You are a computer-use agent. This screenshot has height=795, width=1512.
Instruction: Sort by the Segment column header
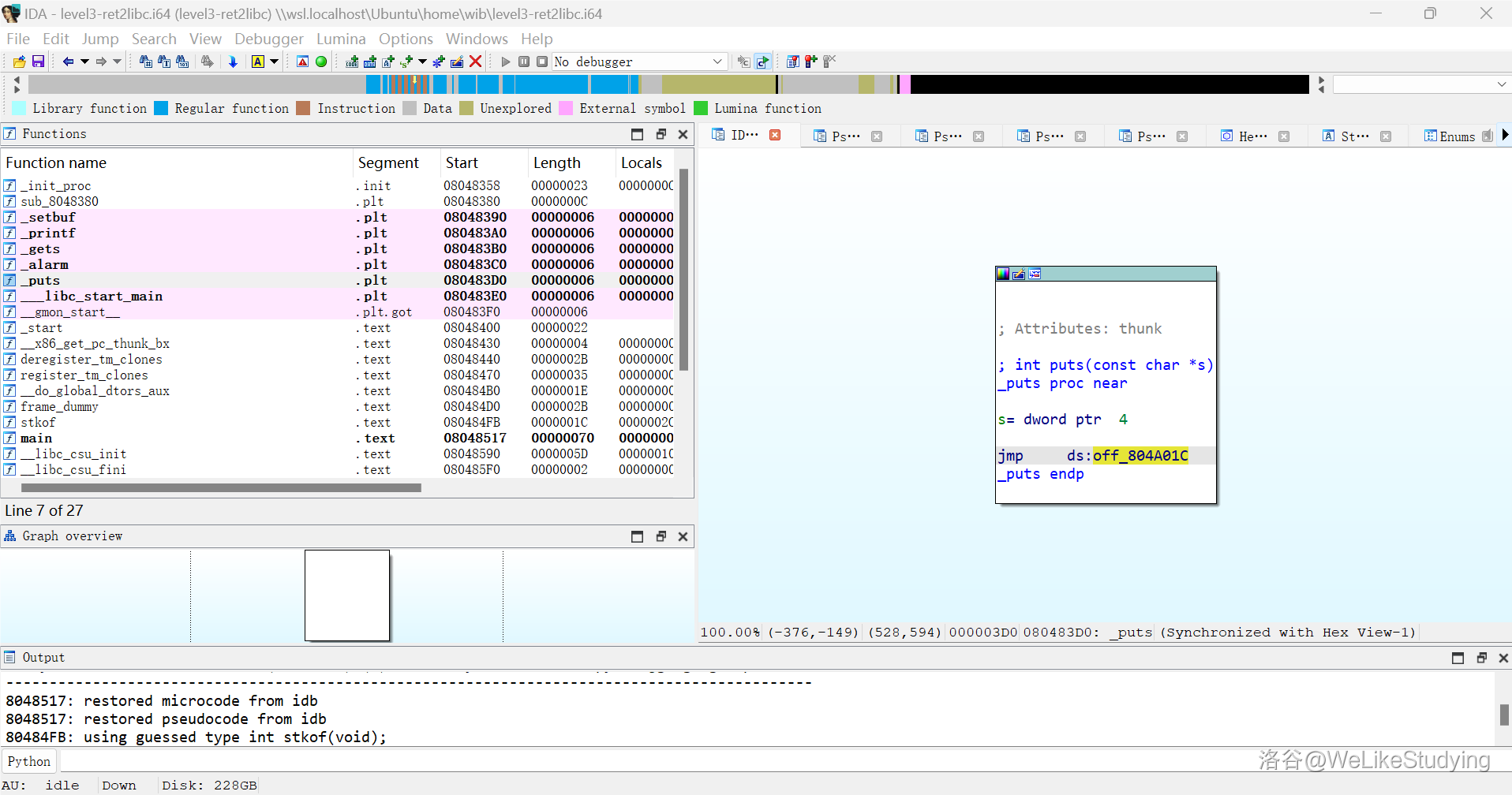[388, 162]
